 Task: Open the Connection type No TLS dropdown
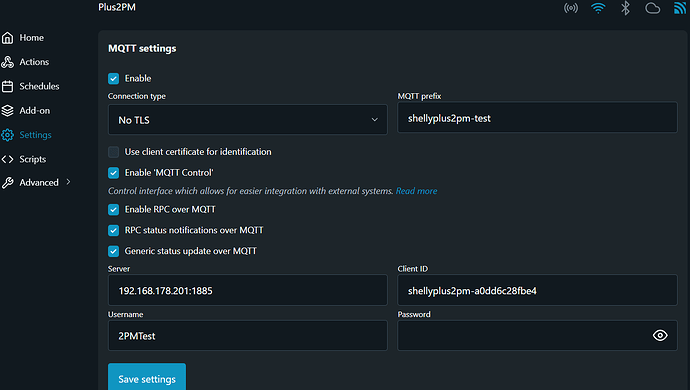coord(248,120)
